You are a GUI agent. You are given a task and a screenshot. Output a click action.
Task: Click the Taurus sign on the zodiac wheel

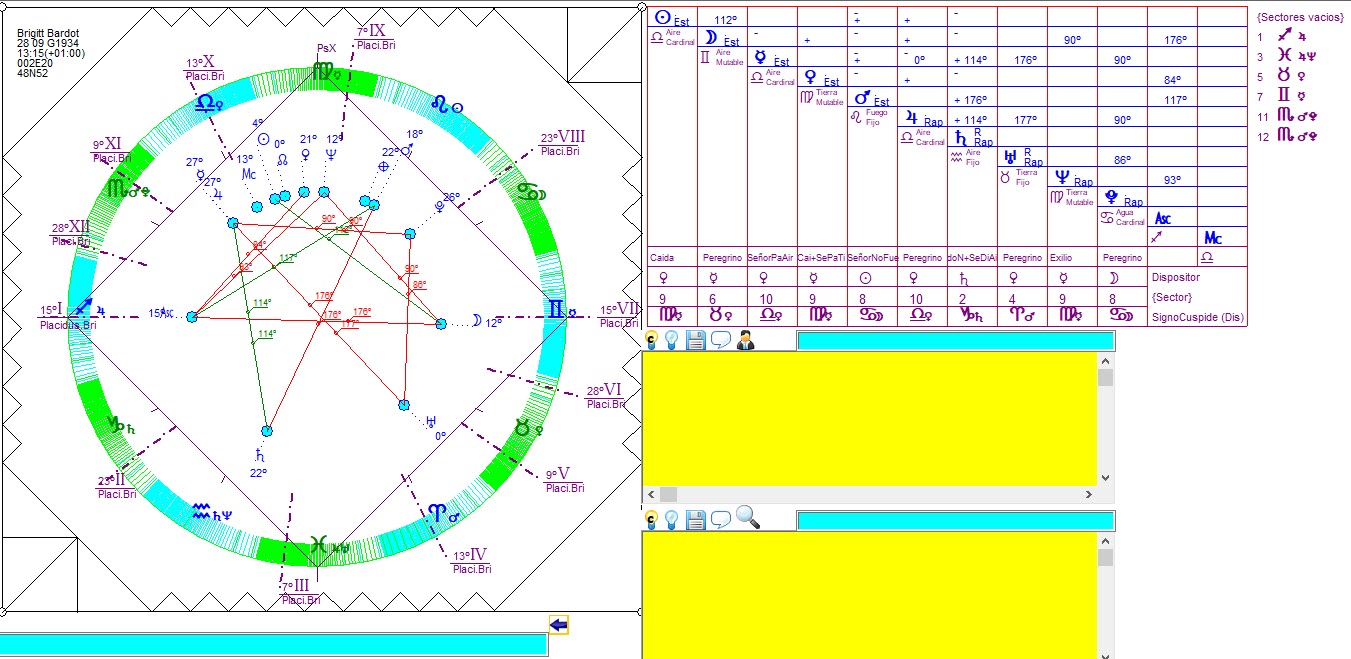point(522,427)
